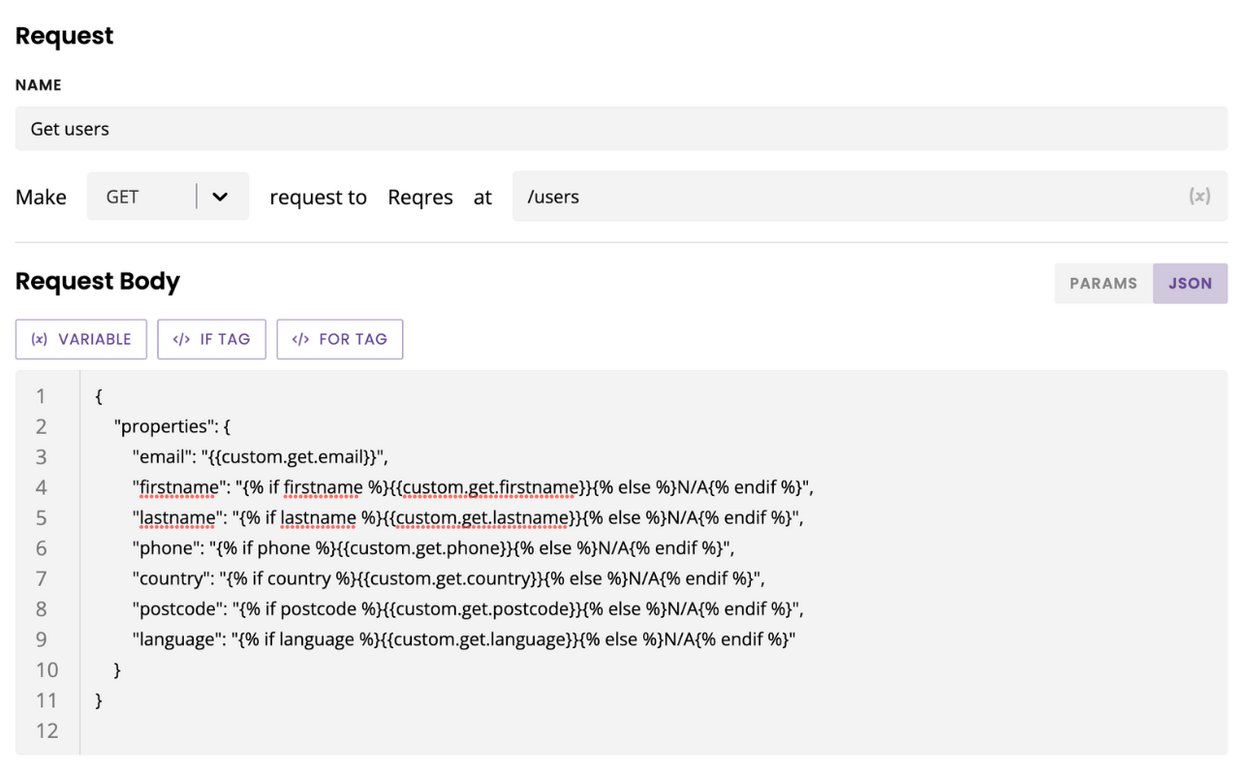Select the JSON tab
This screenshot has height=772, width=1240.
[x=1190, y=284]
